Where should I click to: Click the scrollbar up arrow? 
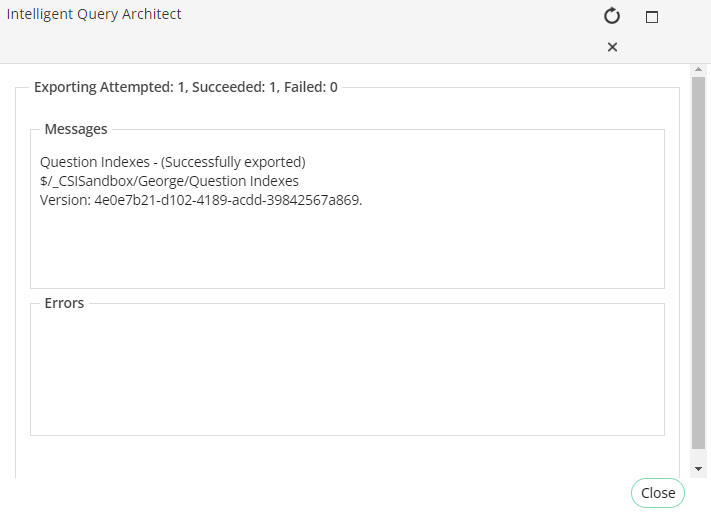698,69
